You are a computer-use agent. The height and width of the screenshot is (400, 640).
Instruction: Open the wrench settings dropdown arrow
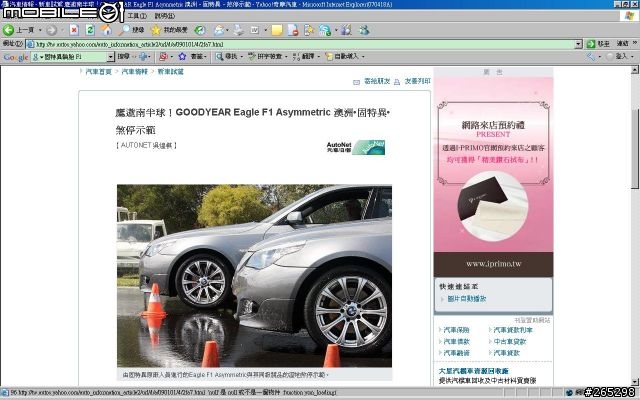[599, 57]
